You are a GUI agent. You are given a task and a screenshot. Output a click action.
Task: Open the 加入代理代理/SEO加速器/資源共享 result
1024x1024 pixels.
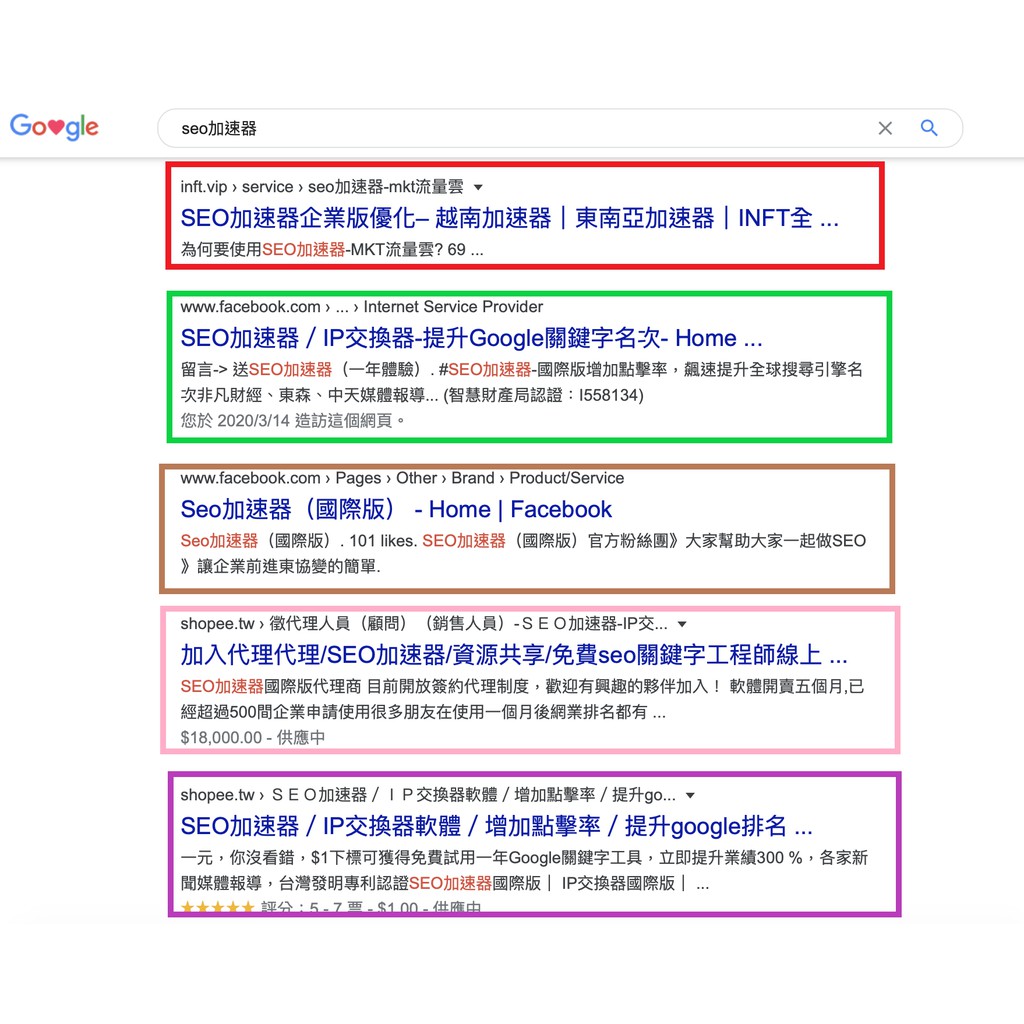[x=513, y=655]
